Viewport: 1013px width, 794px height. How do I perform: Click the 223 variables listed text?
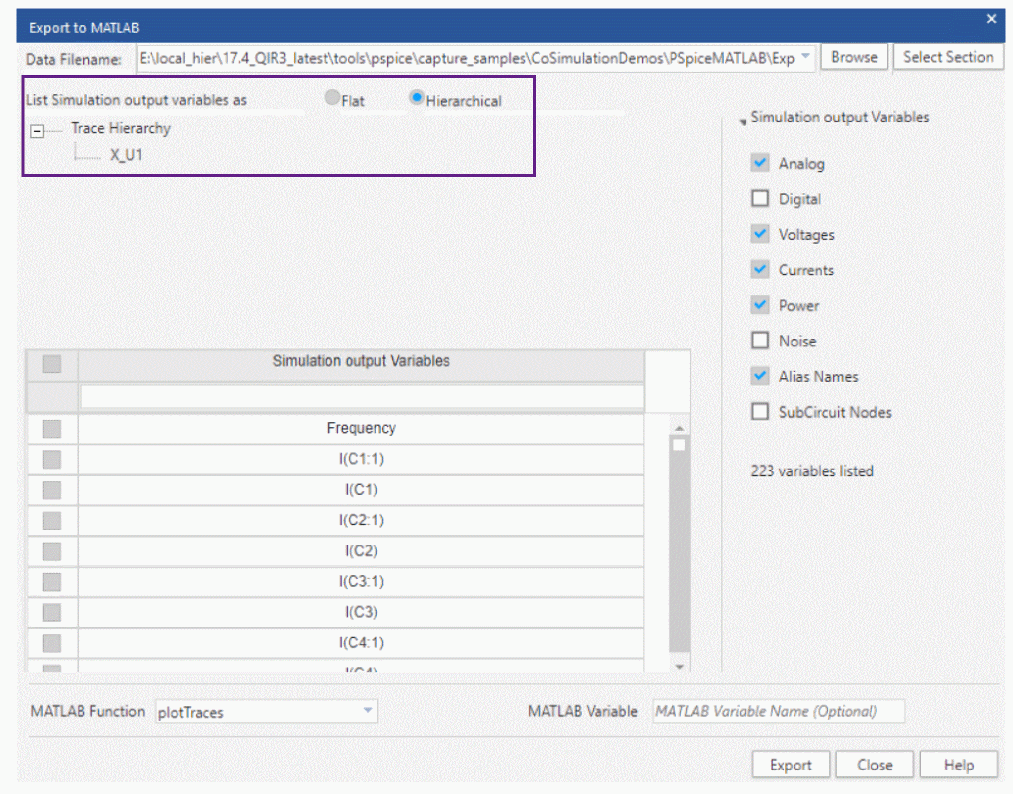pos(812,471)
